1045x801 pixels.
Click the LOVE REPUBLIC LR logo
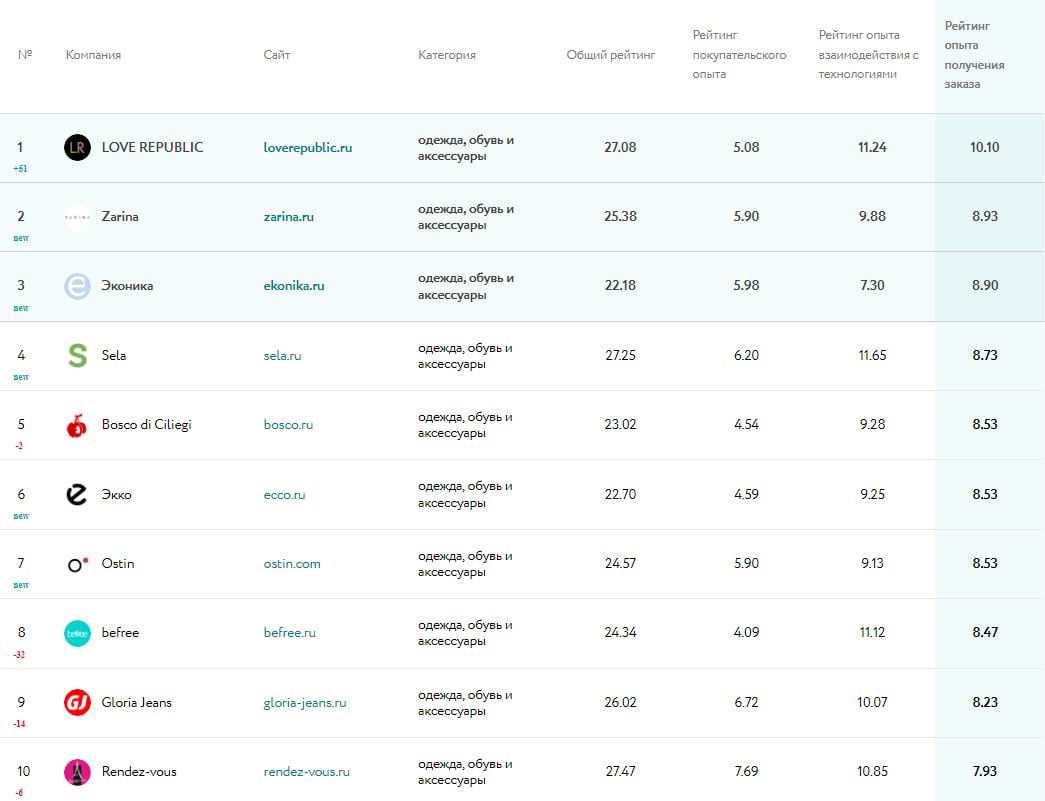coord(77,147)
